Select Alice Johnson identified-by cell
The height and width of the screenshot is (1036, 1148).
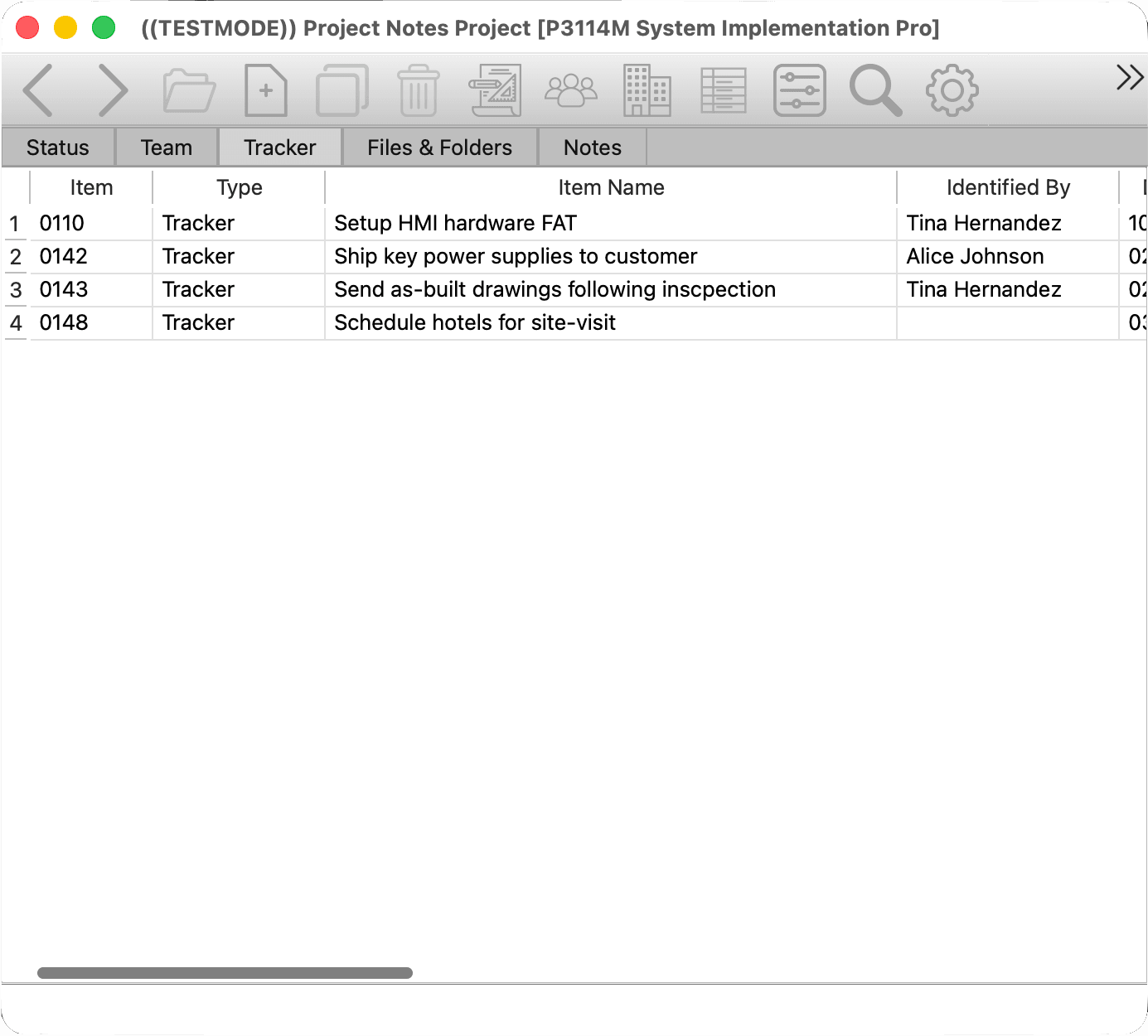point(1008,257)
